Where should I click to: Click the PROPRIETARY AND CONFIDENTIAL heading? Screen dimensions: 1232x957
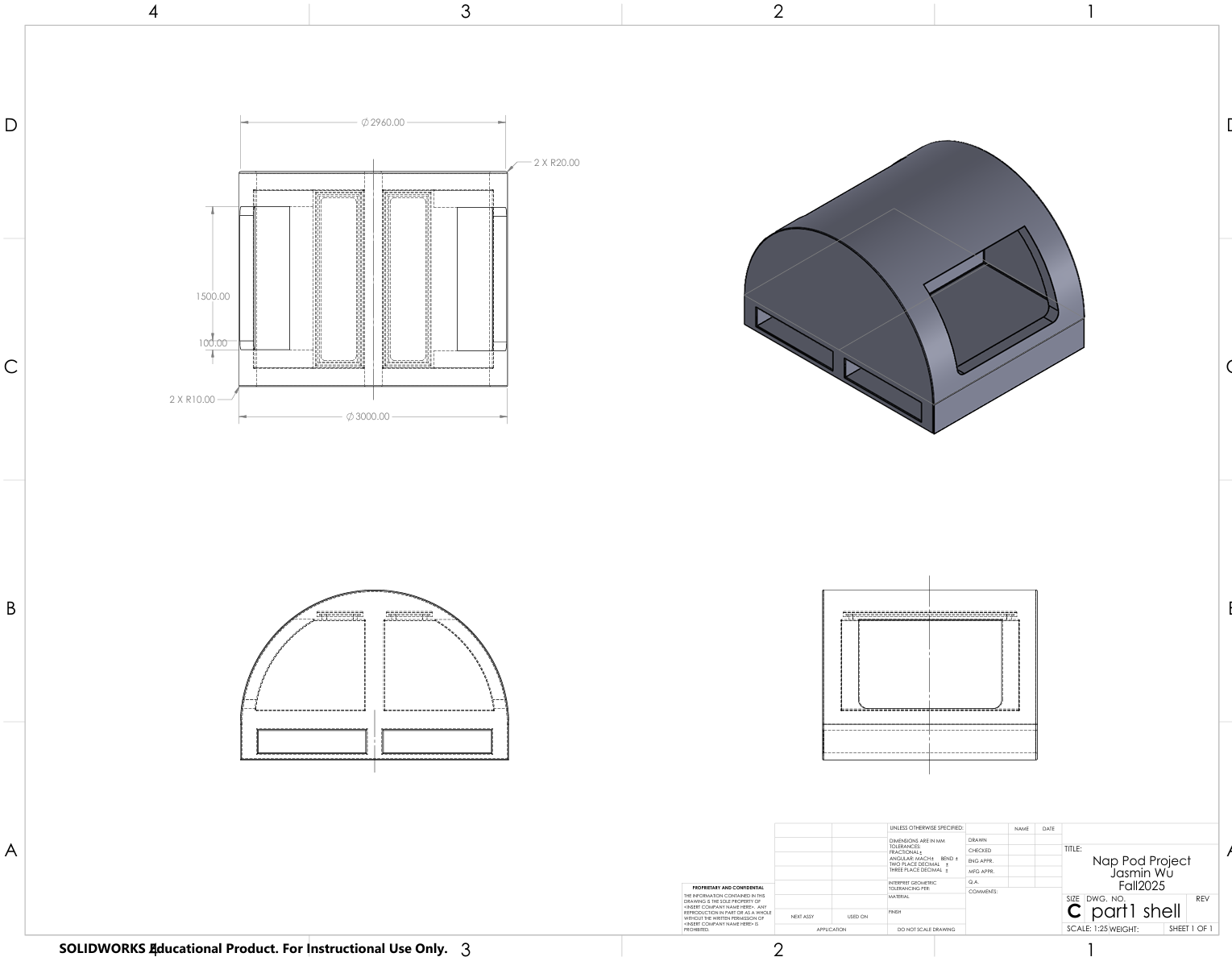[x=728, y=888]
